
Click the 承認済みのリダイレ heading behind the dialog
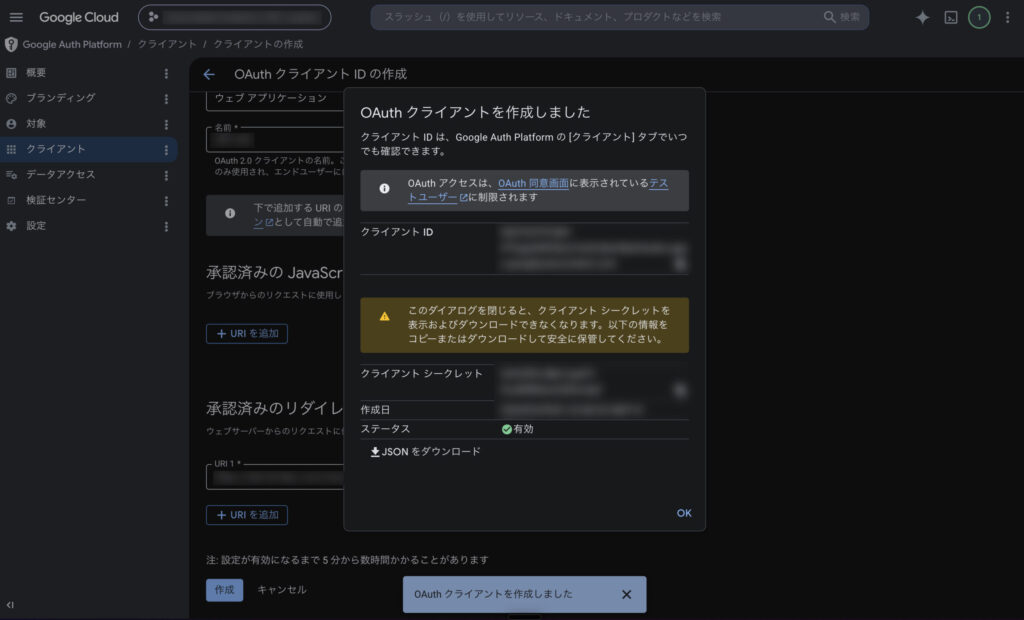click(274, 408)
